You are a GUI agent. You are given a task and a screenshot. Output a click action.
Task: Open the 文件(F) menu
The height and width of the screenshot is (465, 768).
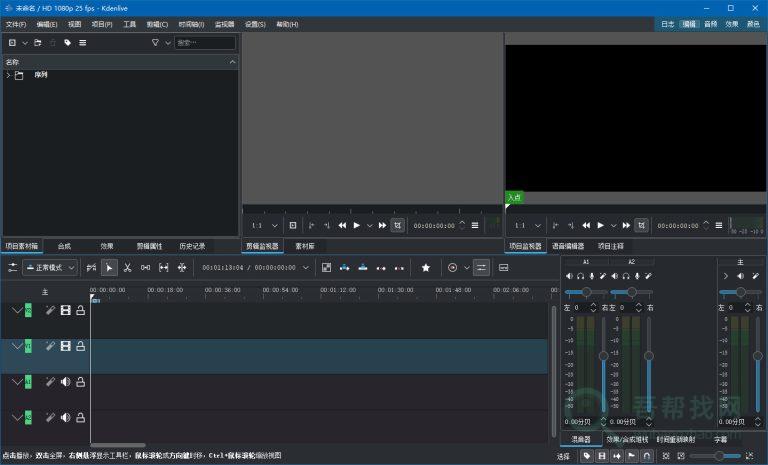tap(16, 24)
